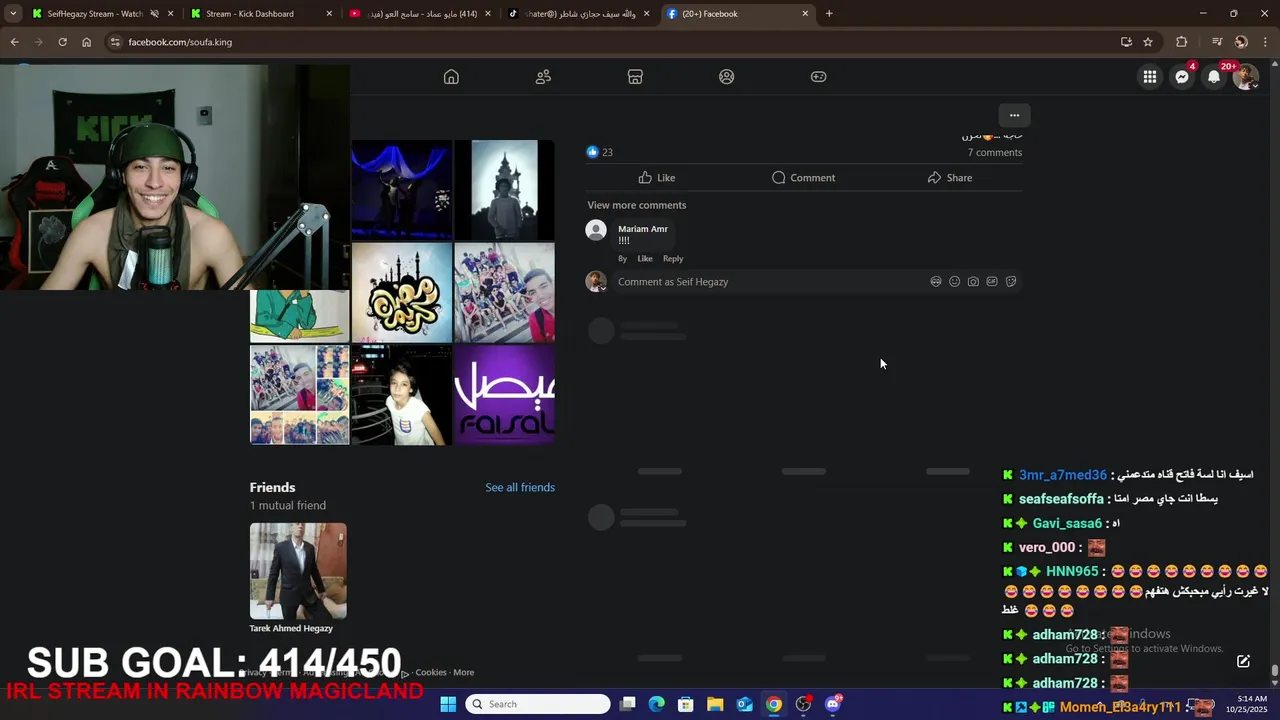Open Microsoft Edge from taskbar

[x=657, y=704]
